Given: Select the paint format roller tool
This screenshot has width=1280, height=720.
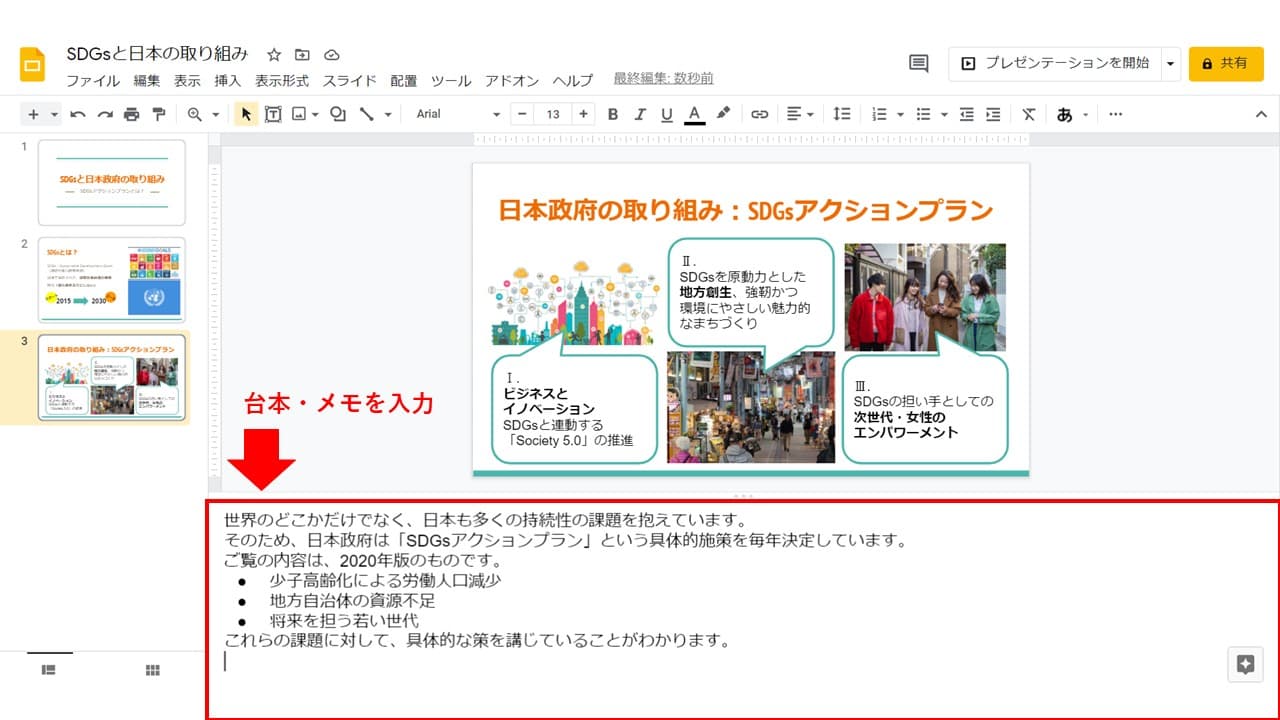Looking at the screenshot, I should click(158, 114).
